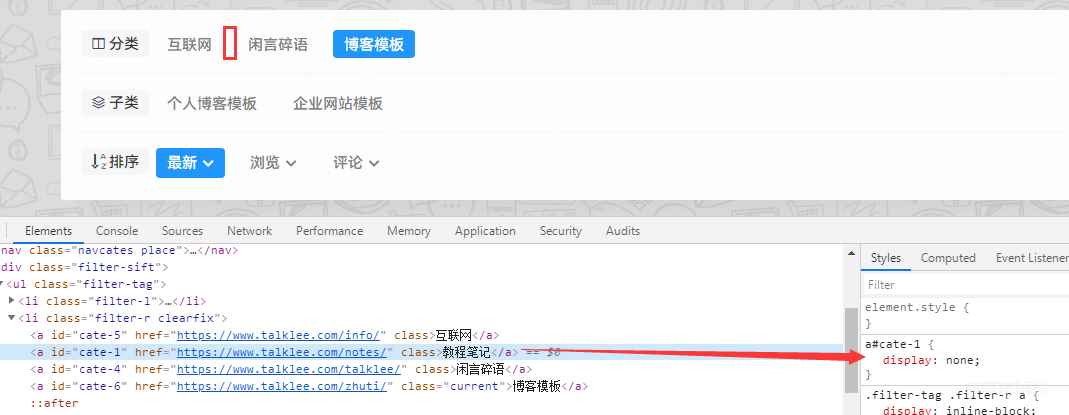
Task: Click the 子类 layers icon
Action: [98, 103]
